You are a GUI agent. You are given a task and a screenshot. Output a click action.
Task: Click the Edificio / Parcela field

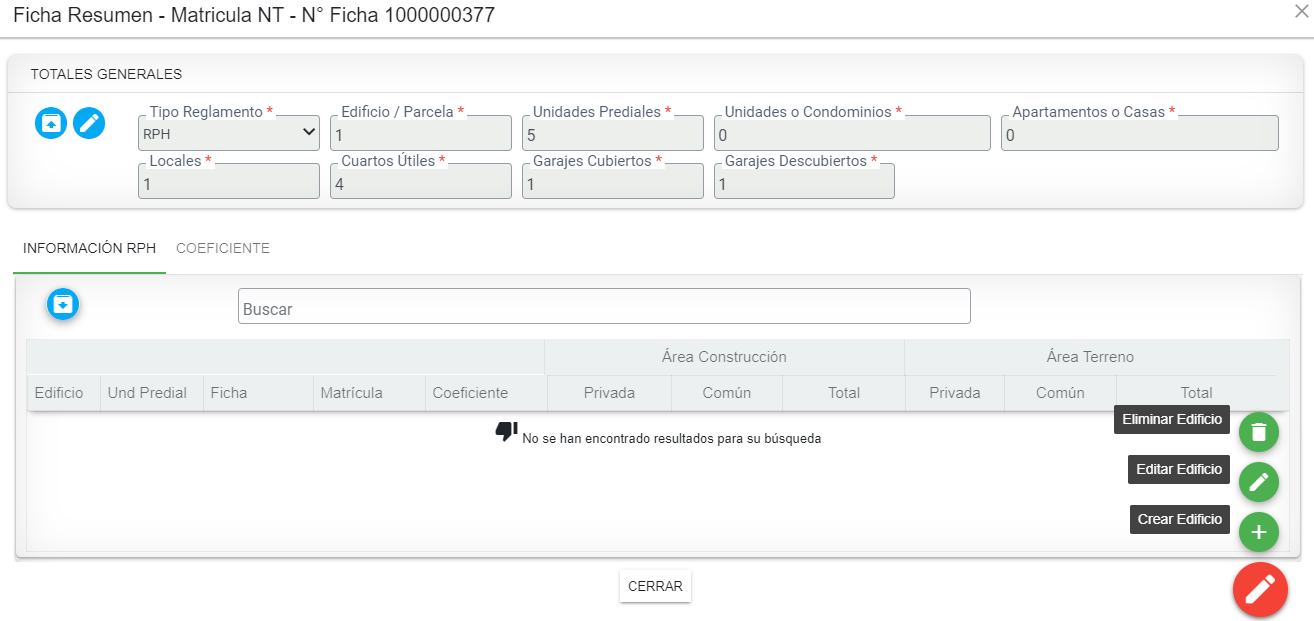pyautogui.click(x=420, y=134)
